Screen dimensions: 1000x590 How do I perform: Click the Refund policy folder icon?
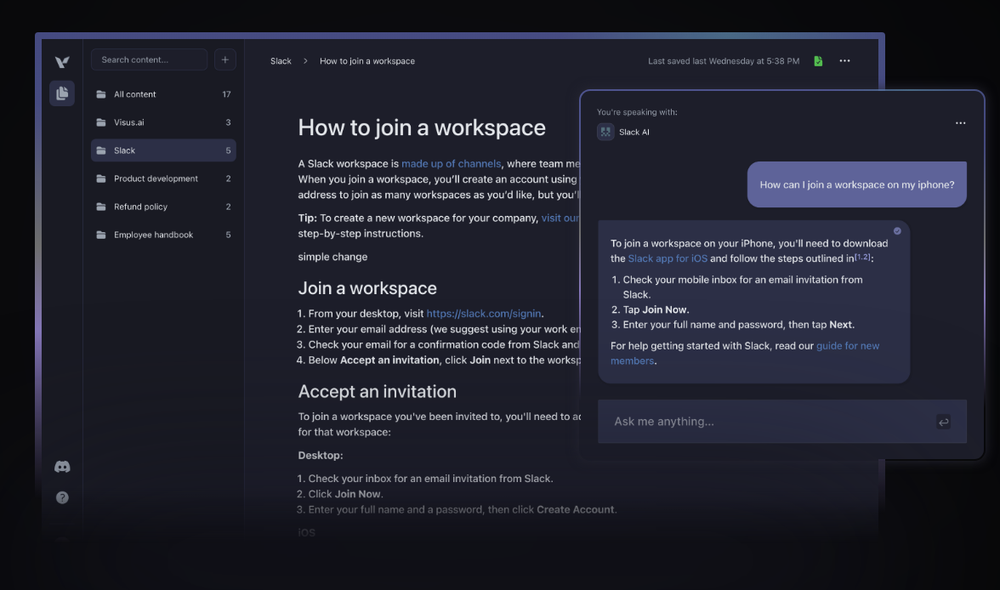(101, 207)
